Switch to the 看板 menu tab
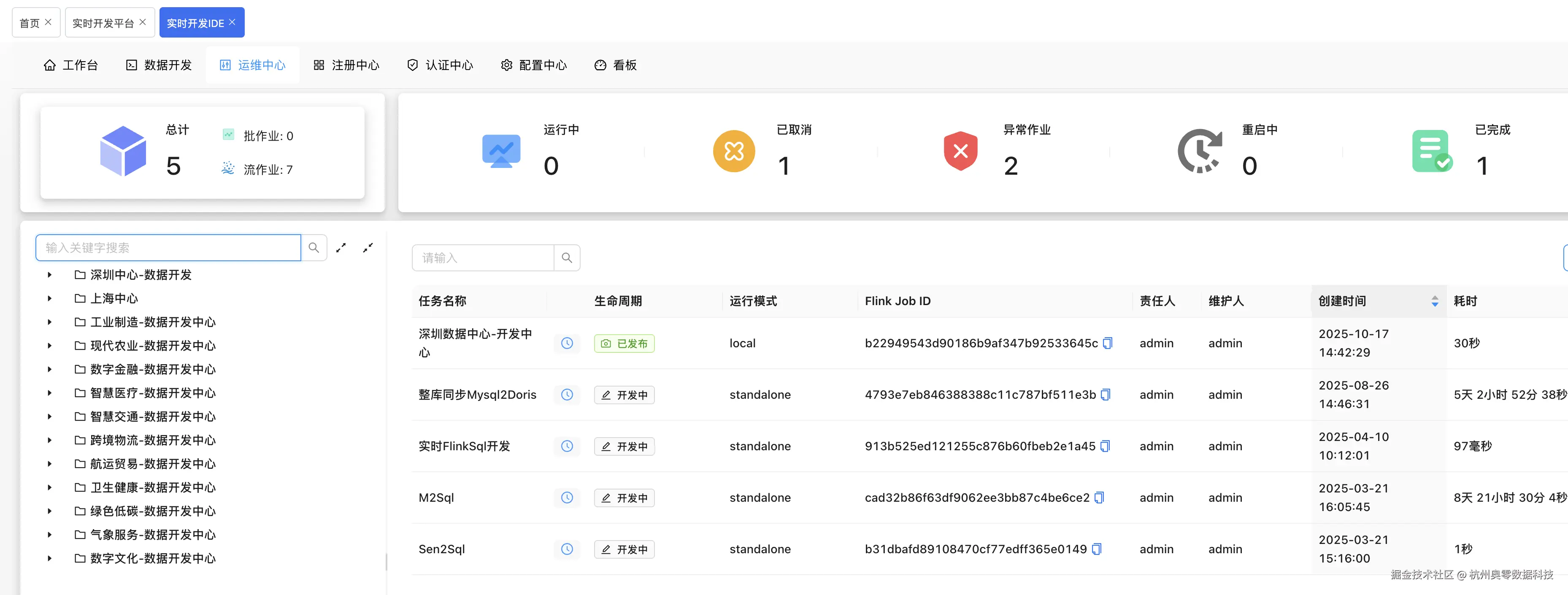Screen dimensions: 1568x595 click(615, 65)
